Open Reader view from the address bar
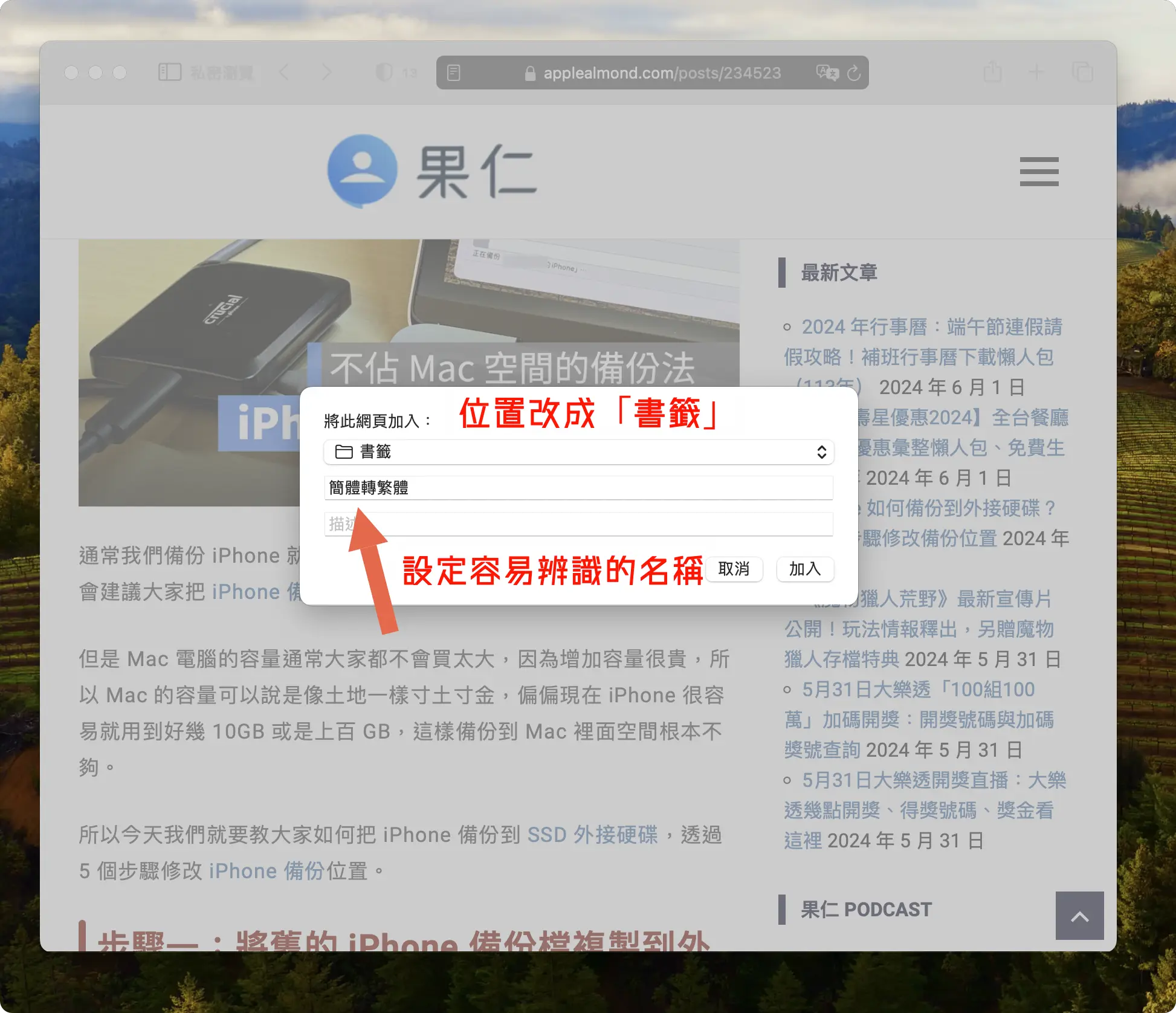 coord(454,73)
